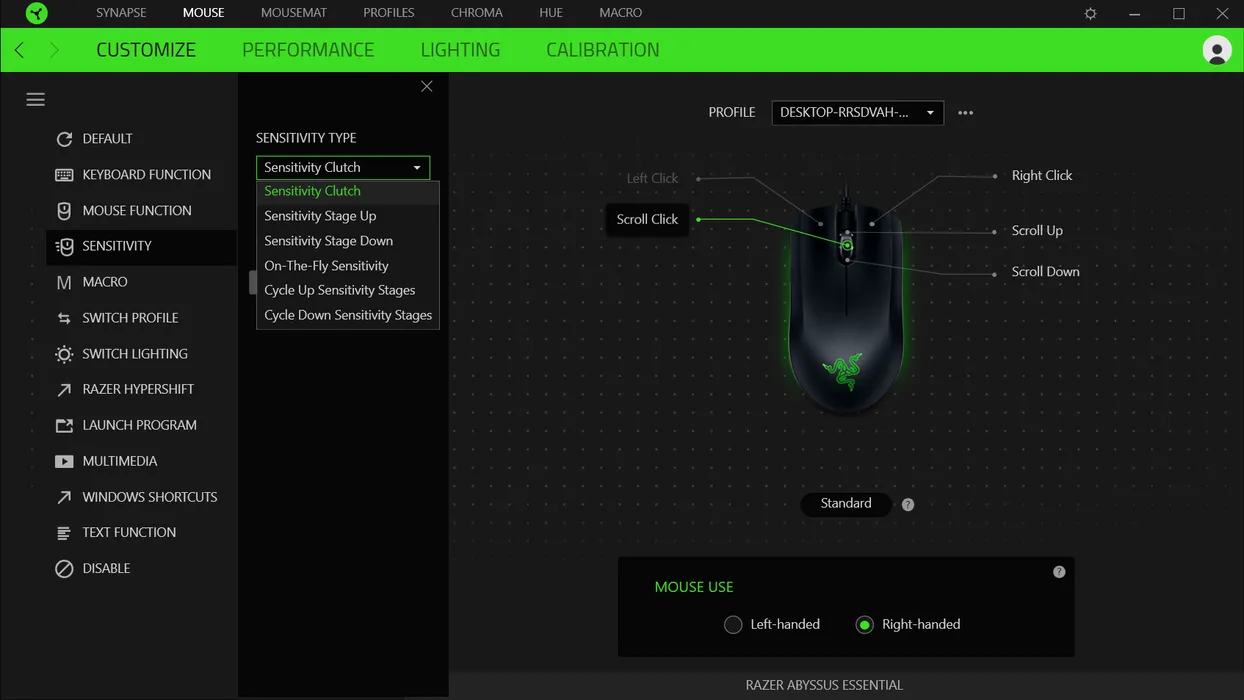1244x700 pixels.
Task: Select the Scroll Click button assignment
Action: 647,219
